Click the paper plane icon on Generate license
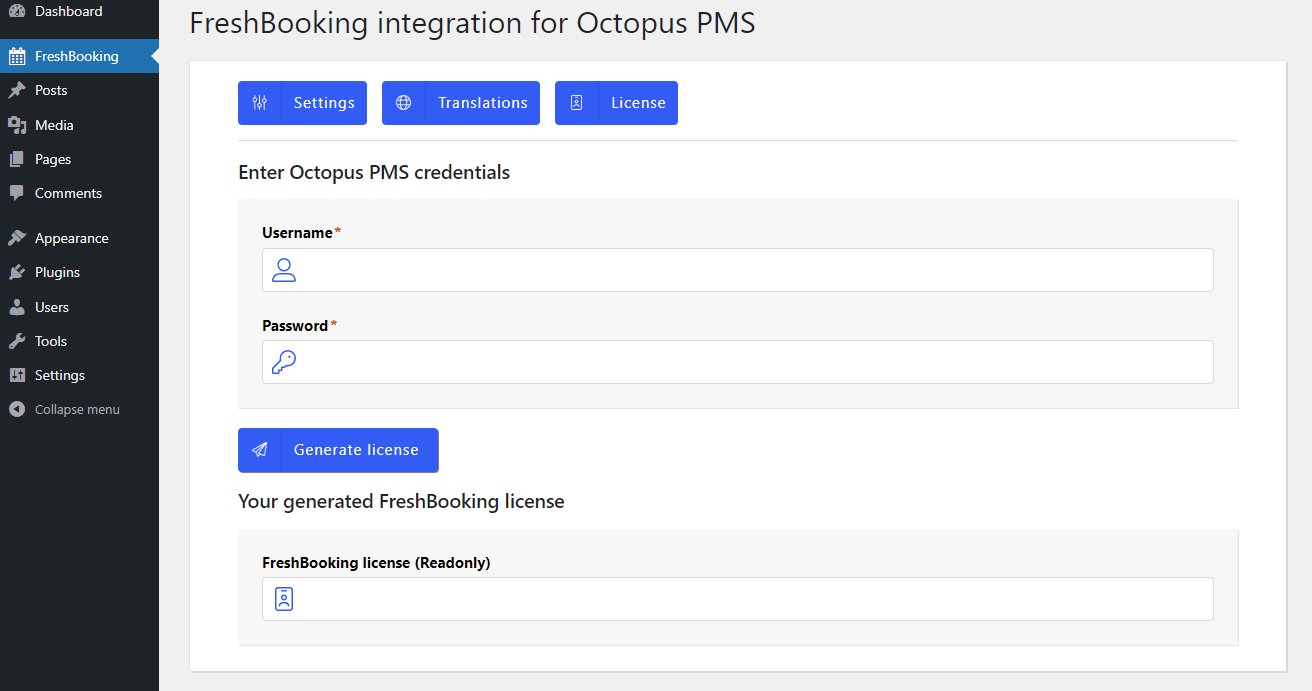 click(260, 450)
